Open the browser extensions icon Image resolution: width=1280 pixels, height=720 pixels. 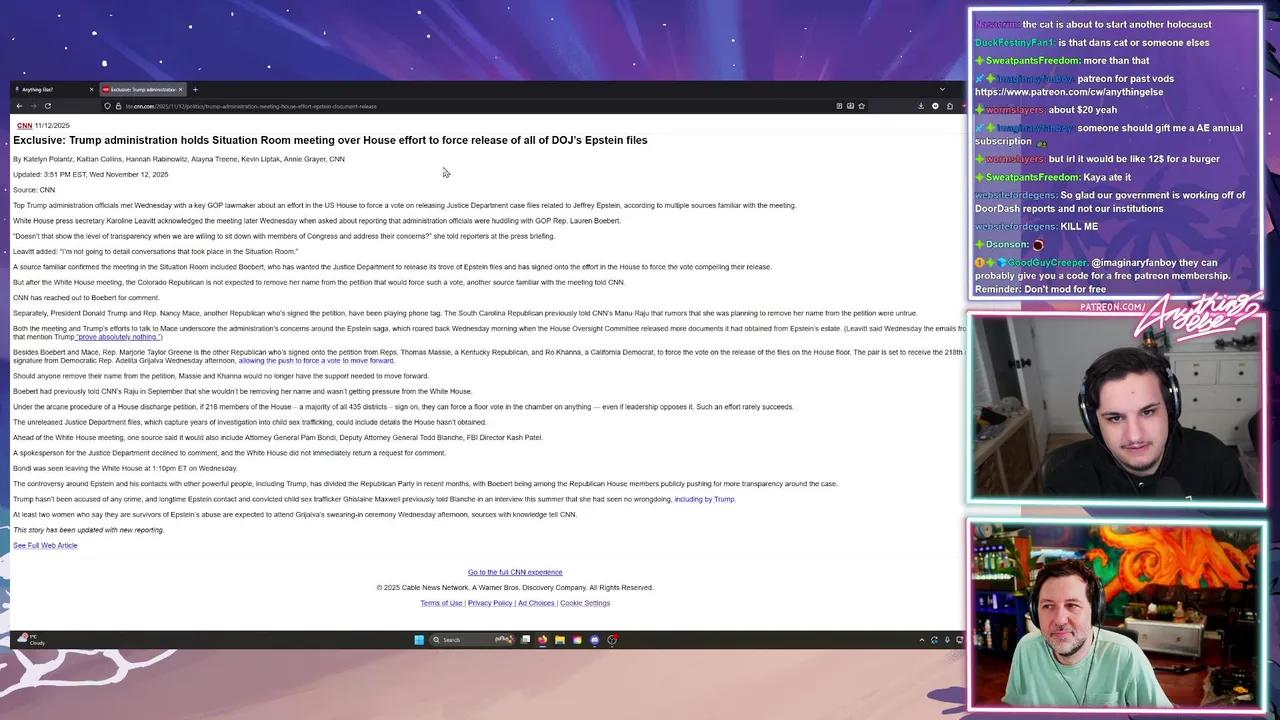tap(950, 106)
